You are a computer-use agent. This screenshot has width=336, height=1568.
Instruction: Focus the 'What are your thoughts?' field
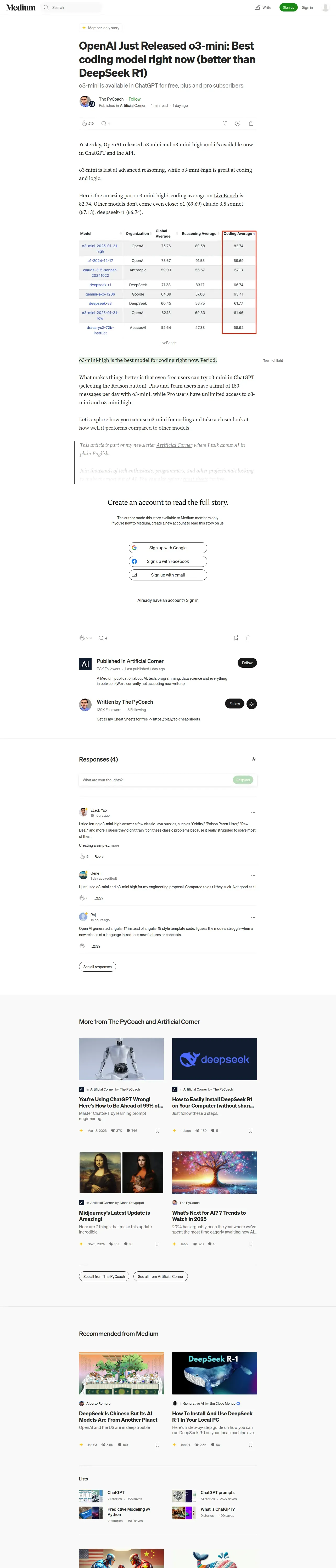(155, 780)
